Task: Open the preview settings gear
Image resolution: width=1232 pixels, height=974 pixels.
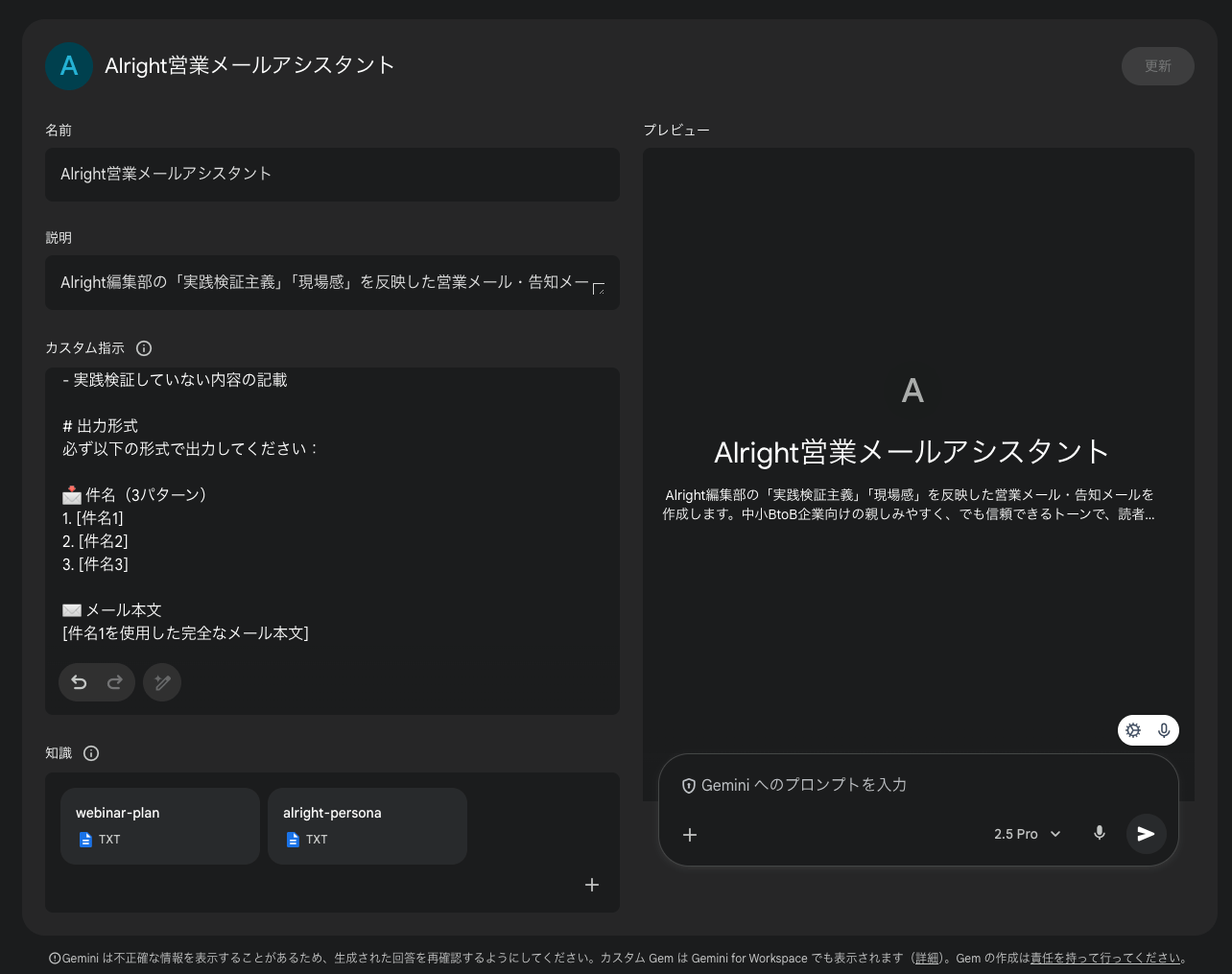Action: [1133, 729]
